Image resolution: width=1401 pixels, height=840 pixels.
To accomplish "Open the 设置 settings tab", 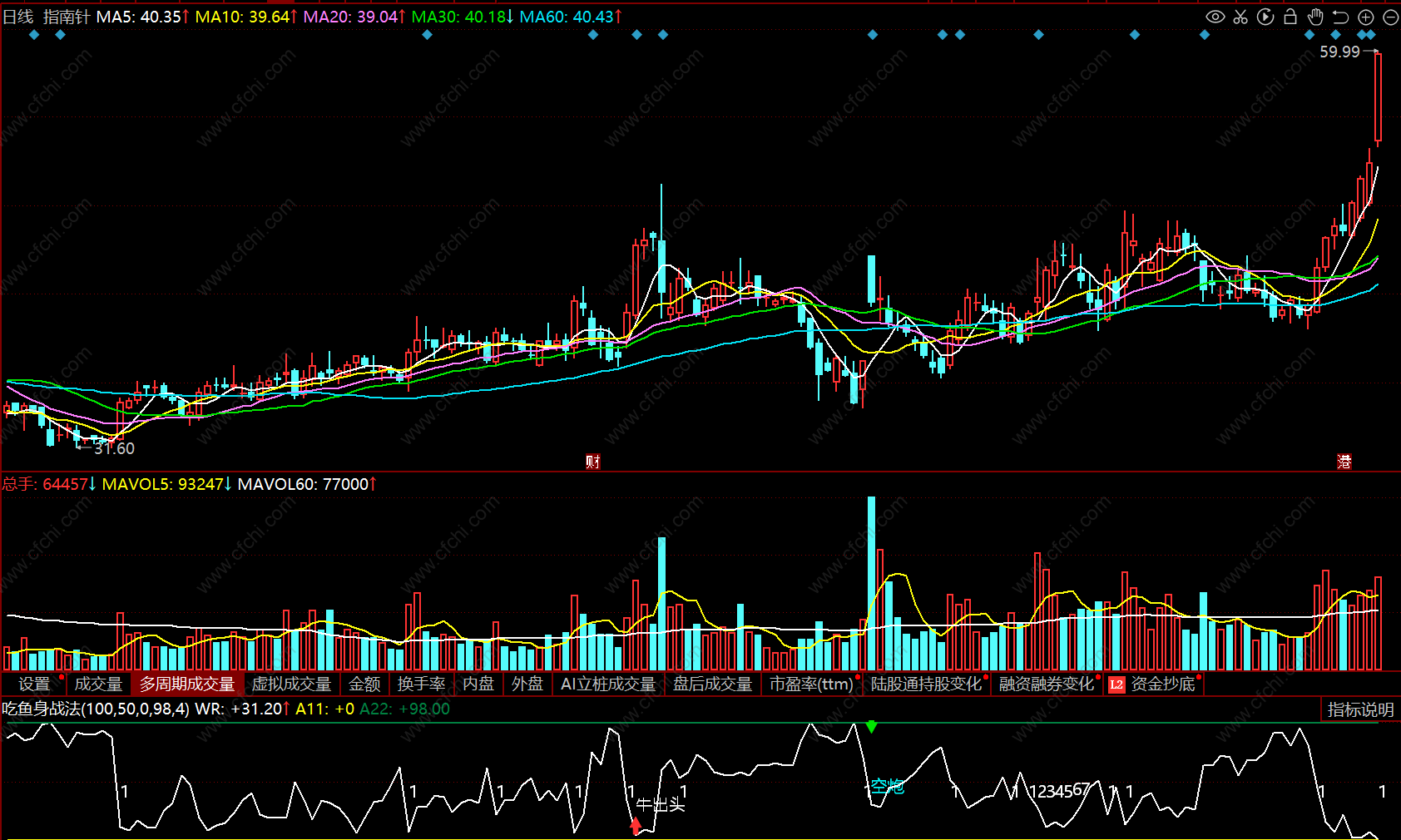I will coord(34,684).
